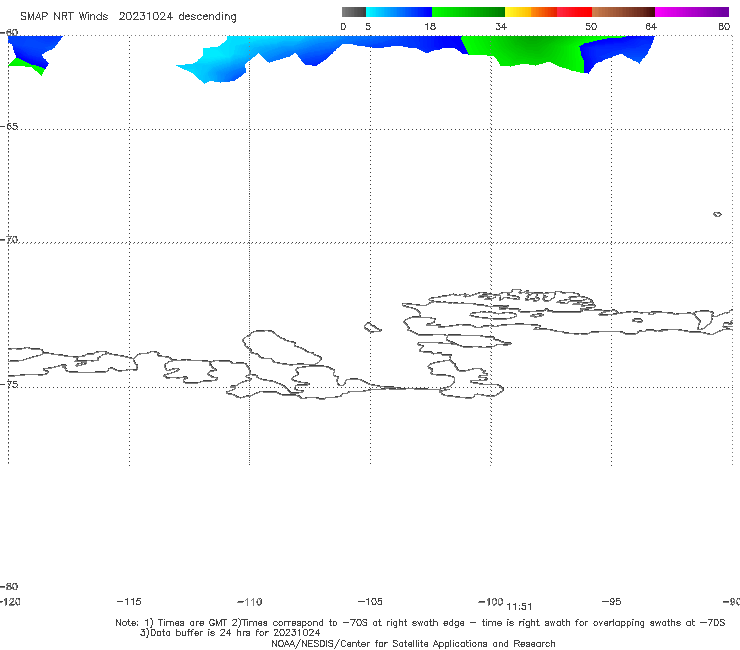
Task: Click the small outlined island between -105 and -100
Action: [372, 327]
